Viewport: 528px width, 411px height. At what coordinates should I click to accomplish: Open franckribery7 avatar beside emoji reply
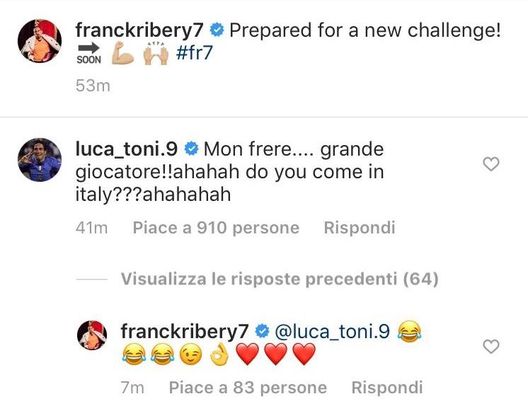click(x=92, y=335)
